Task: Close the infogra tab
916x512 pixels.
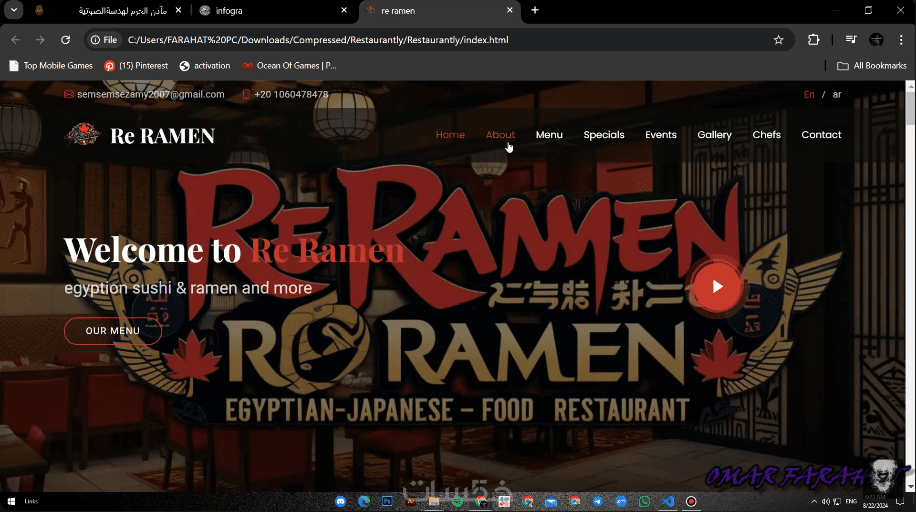Action: pos(344,10)
